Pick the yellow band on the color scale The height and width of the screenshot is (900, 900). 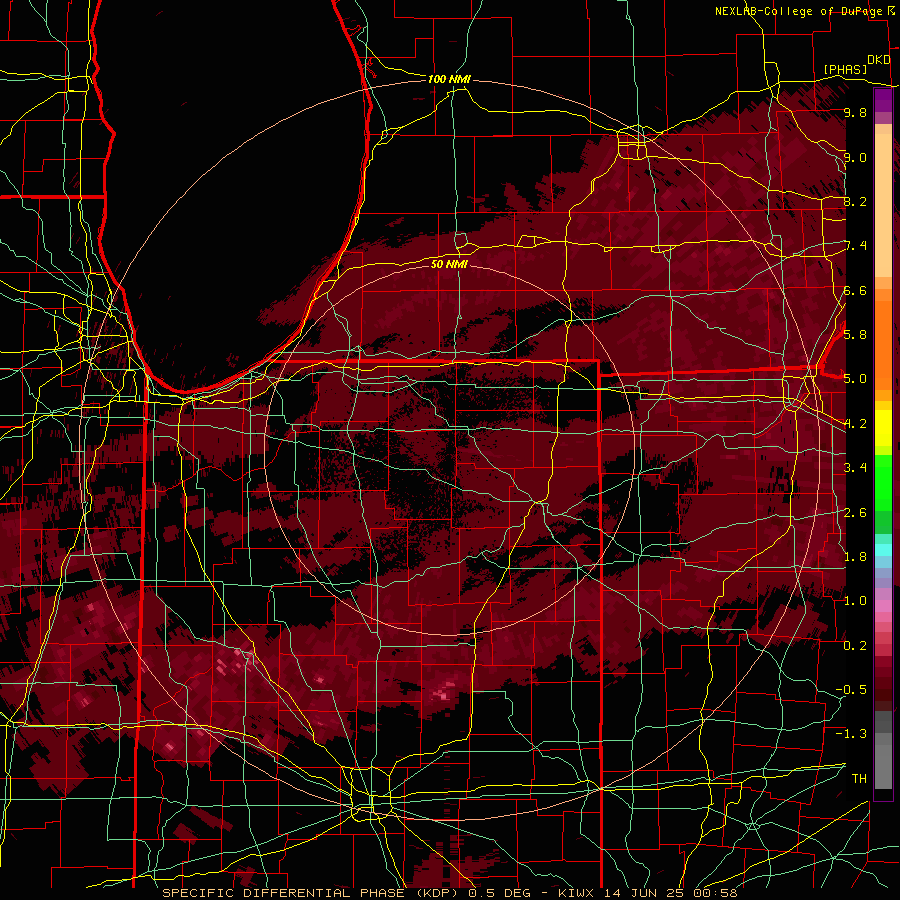click(x=883, y=428)
